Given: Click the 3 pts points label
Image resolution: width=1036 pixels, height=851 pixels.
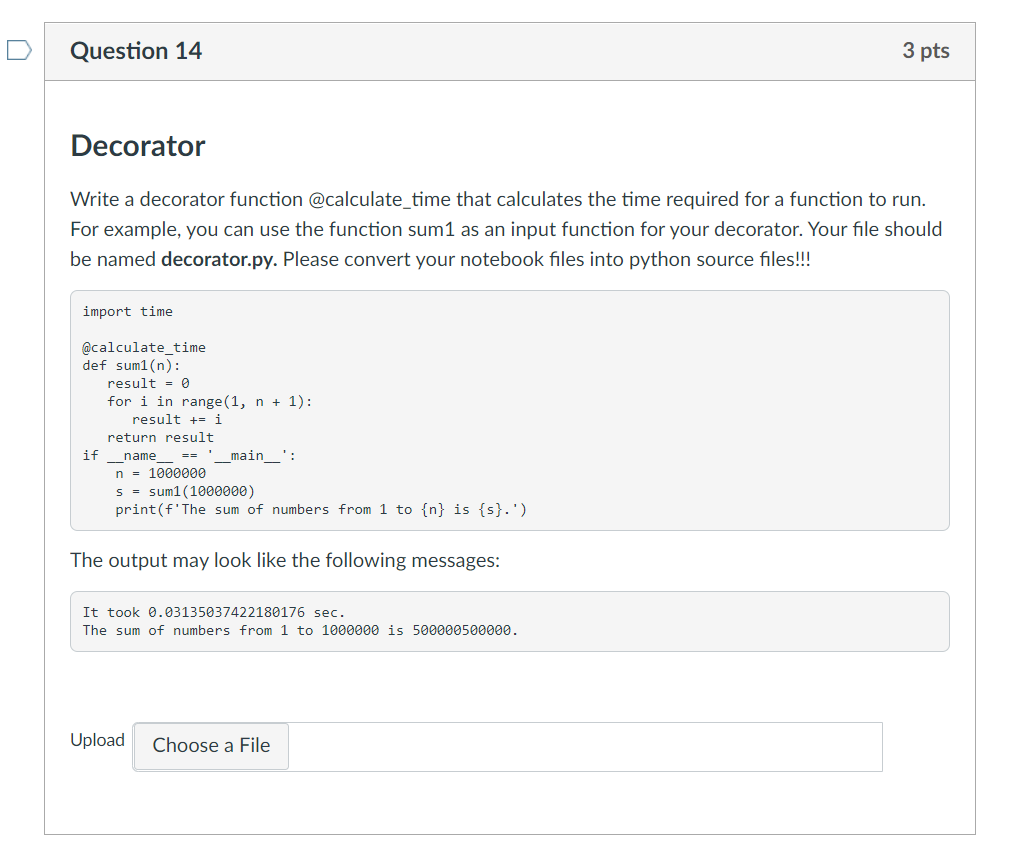Looking at the screenshot, I should point(926,51).
